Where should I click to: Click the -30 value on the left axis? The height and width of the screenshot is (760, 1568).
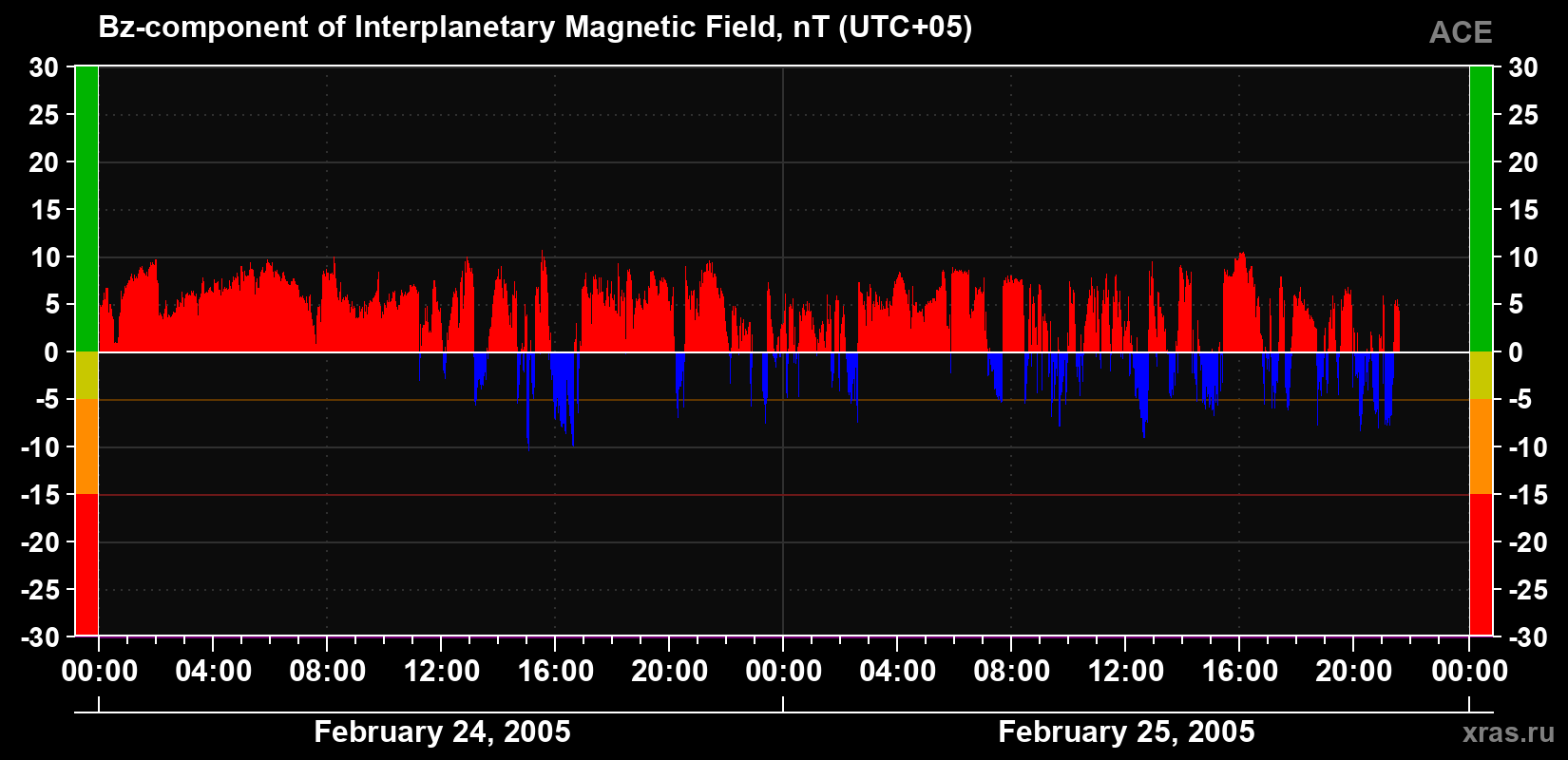40,637
